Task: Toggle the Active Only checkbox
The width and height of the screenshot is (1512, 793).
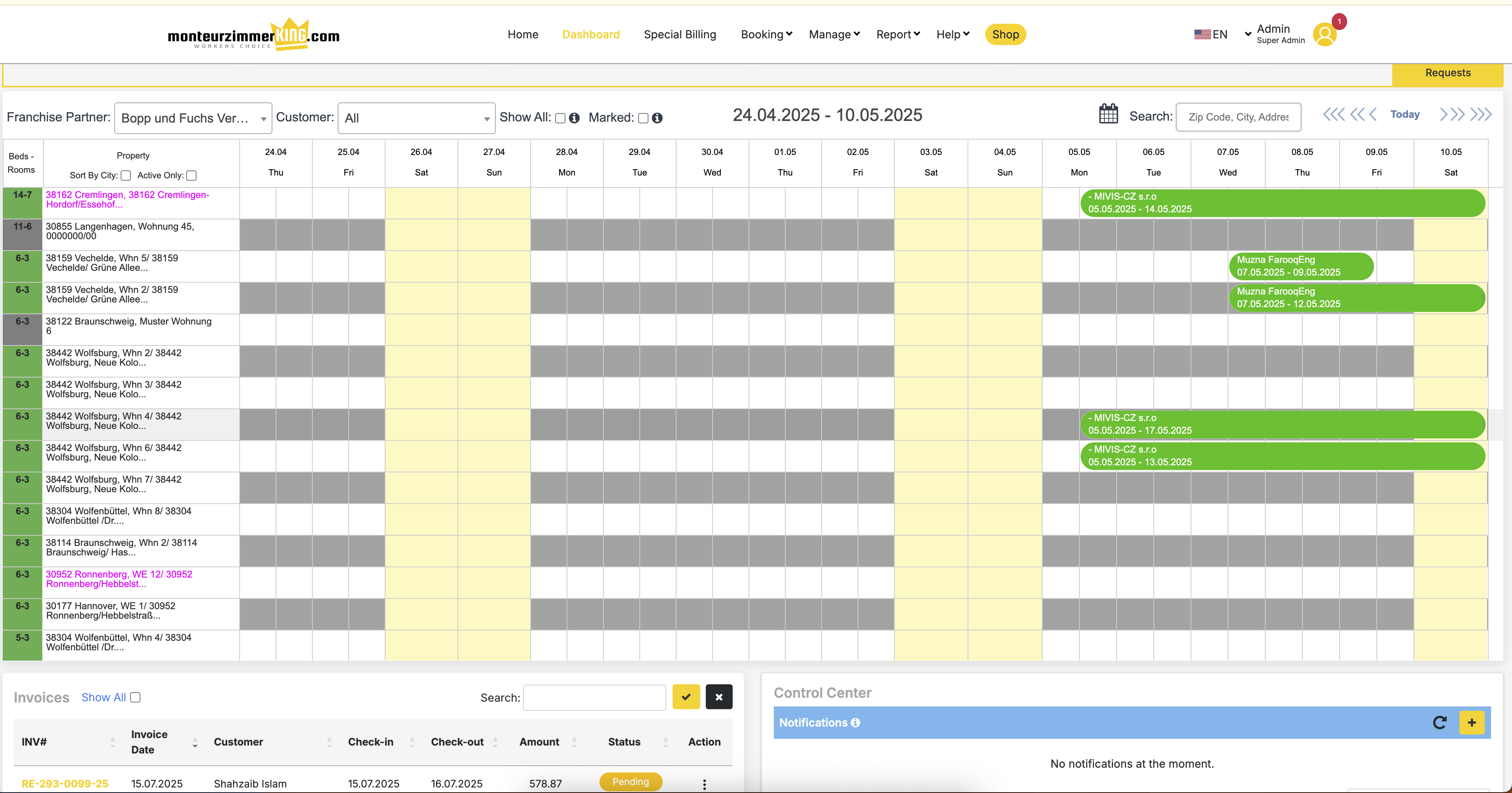Action: (x=191, y=176)
